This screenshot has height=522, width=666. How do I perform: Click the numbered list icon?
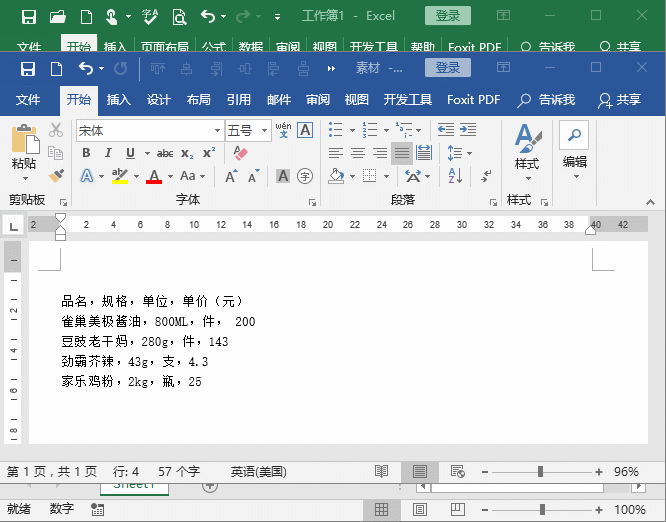point(370,130)
